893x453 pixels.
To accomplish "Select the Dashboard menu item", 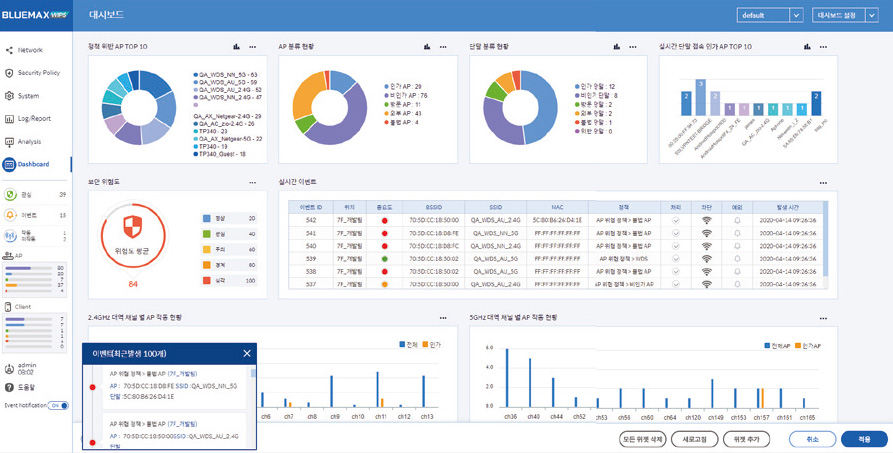I will (33, 164).
